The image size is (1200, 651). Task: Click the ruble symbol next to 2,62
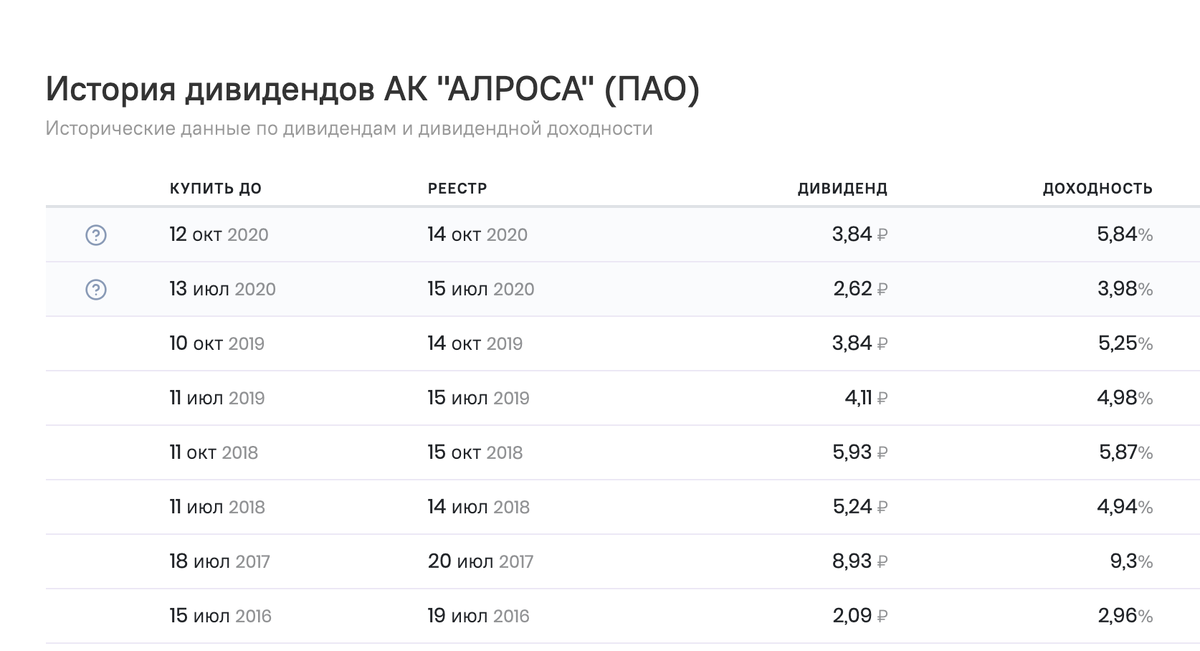click(x=884, y=289)
